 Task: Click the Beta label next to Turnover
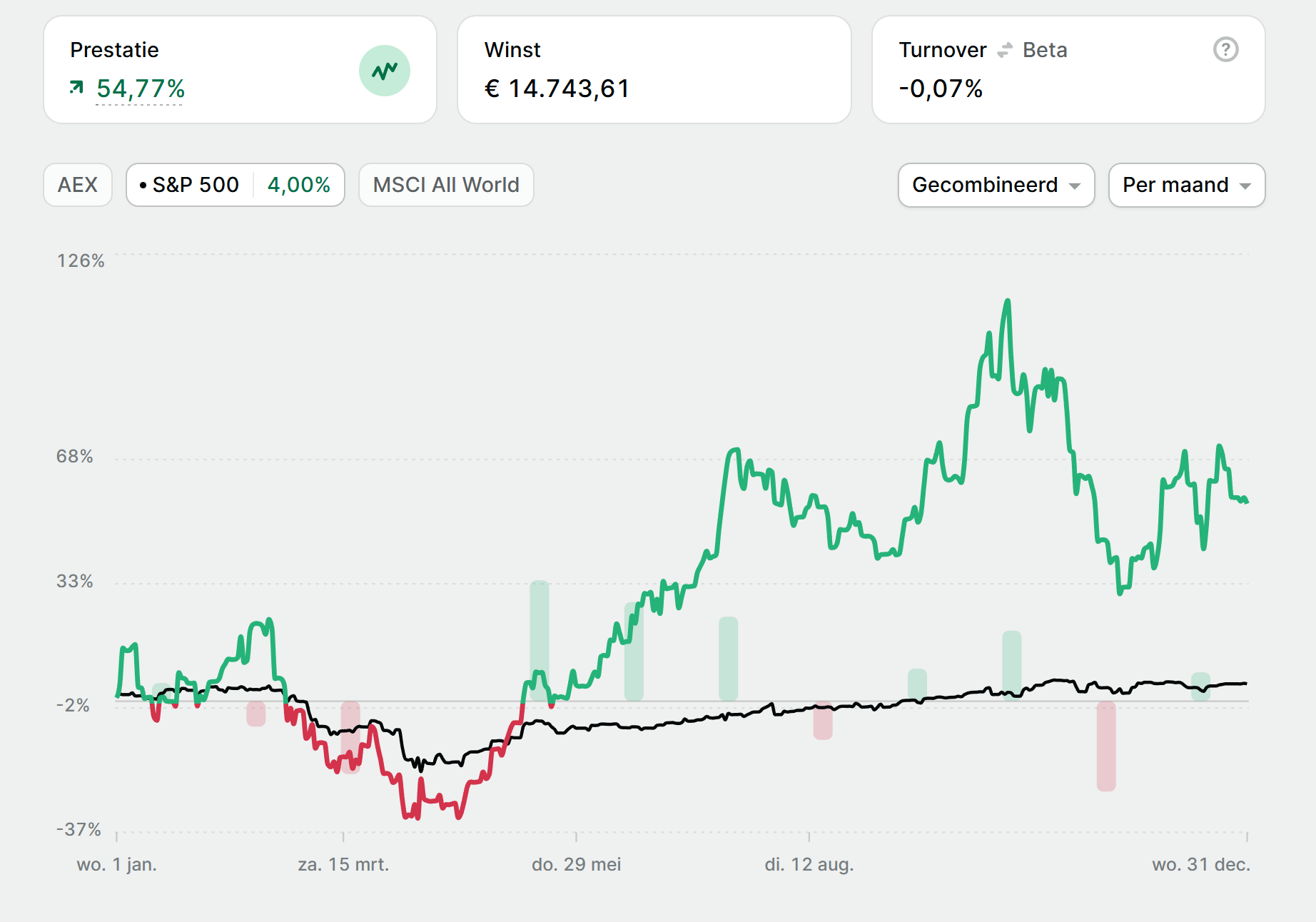pos(1045,50)
